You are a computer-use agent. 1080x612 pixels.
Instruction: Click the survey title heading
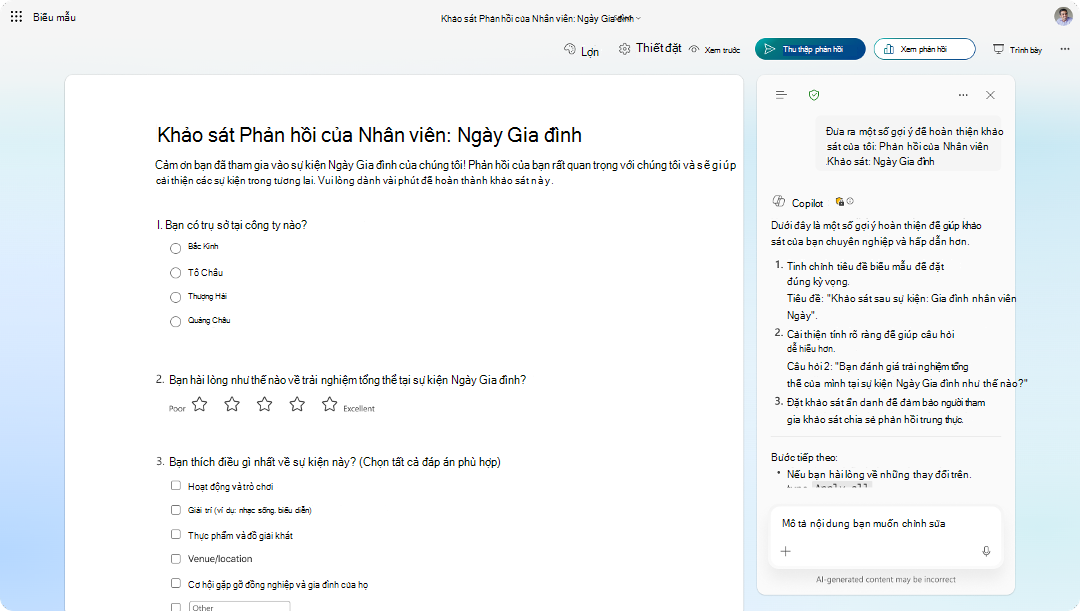point(369,135)
